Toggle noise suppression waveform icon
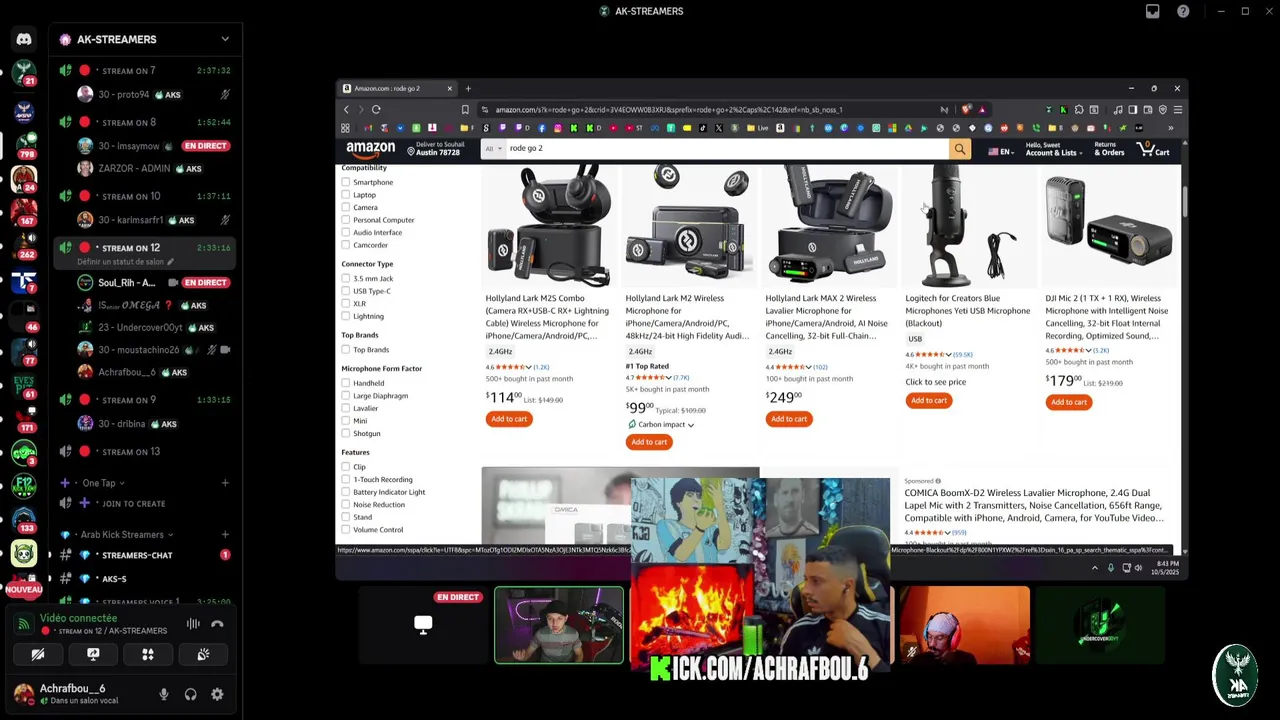The width and height of the screenshot is (1280, 720). point(193,624)
